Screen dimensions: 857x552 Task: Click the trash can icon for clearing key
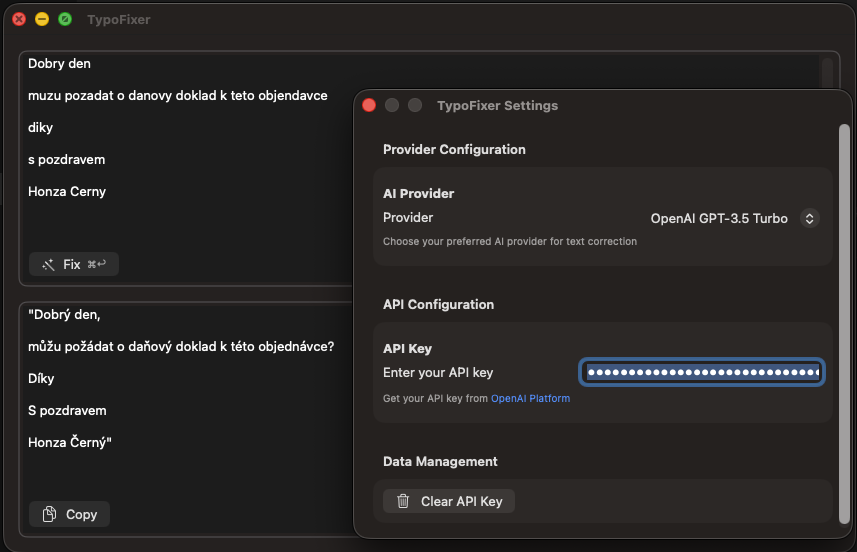point(403,501)
